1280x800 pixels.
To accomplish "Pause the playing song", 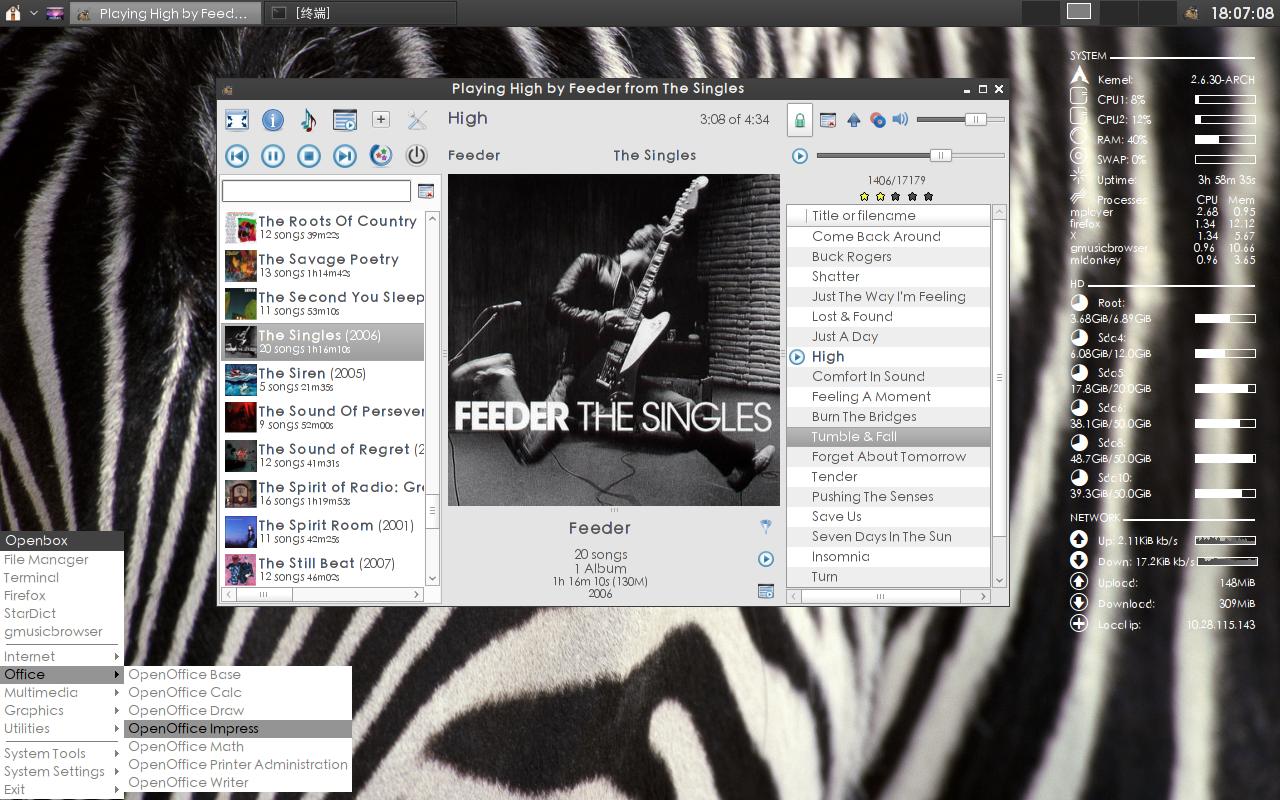I will (272, 156).
